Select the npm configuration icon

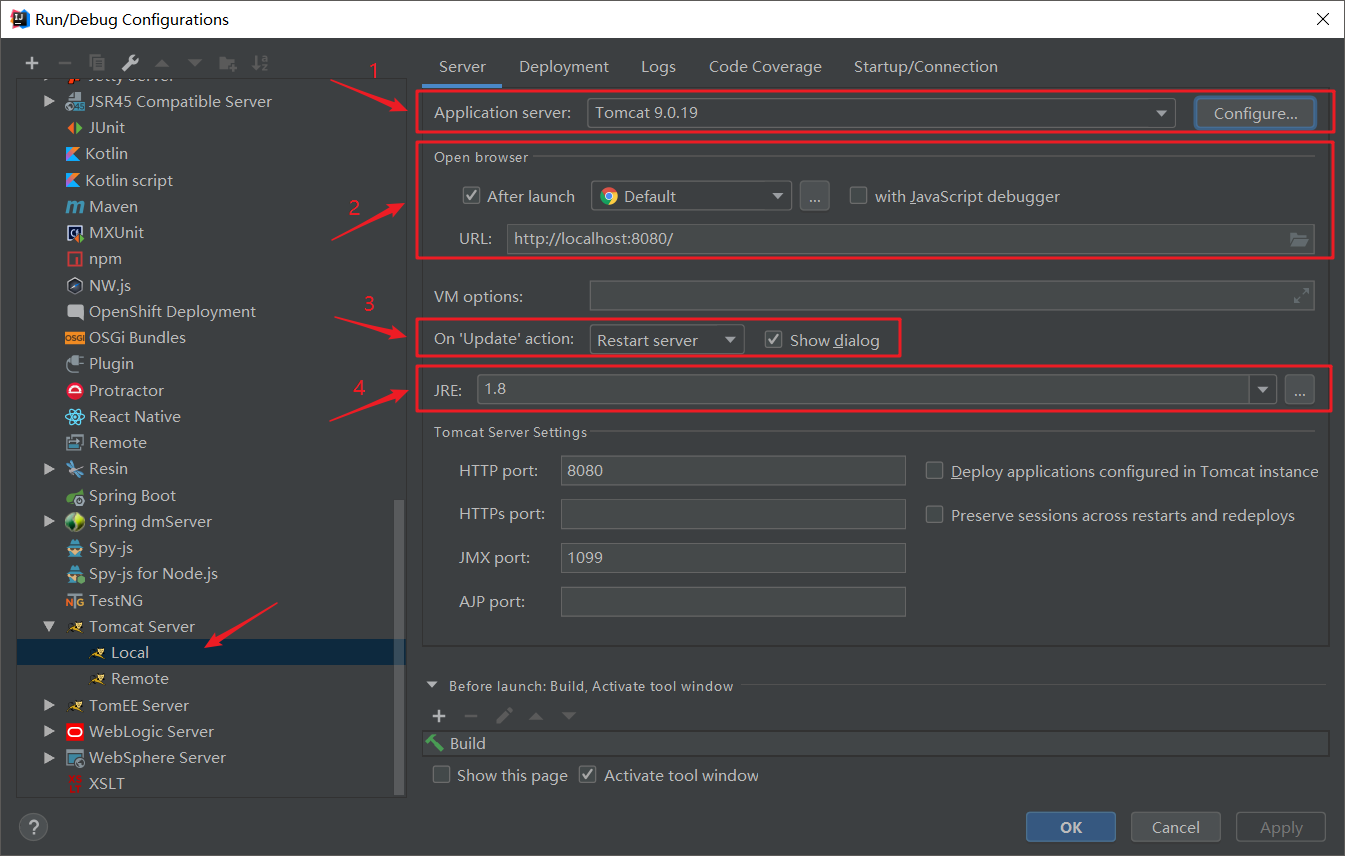point(74,259)
